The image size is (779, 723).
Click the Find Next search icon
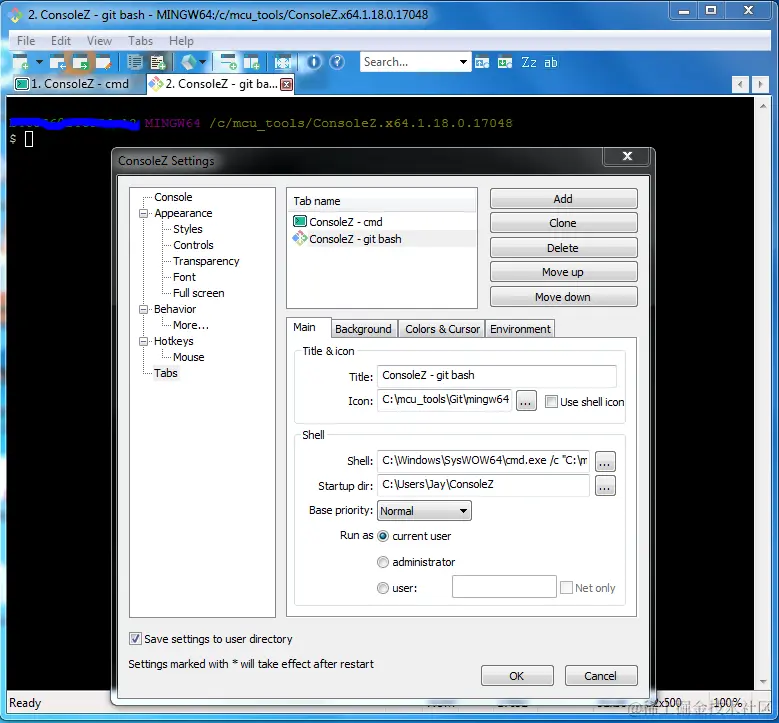pyautogui.click(x=505, y=63)
